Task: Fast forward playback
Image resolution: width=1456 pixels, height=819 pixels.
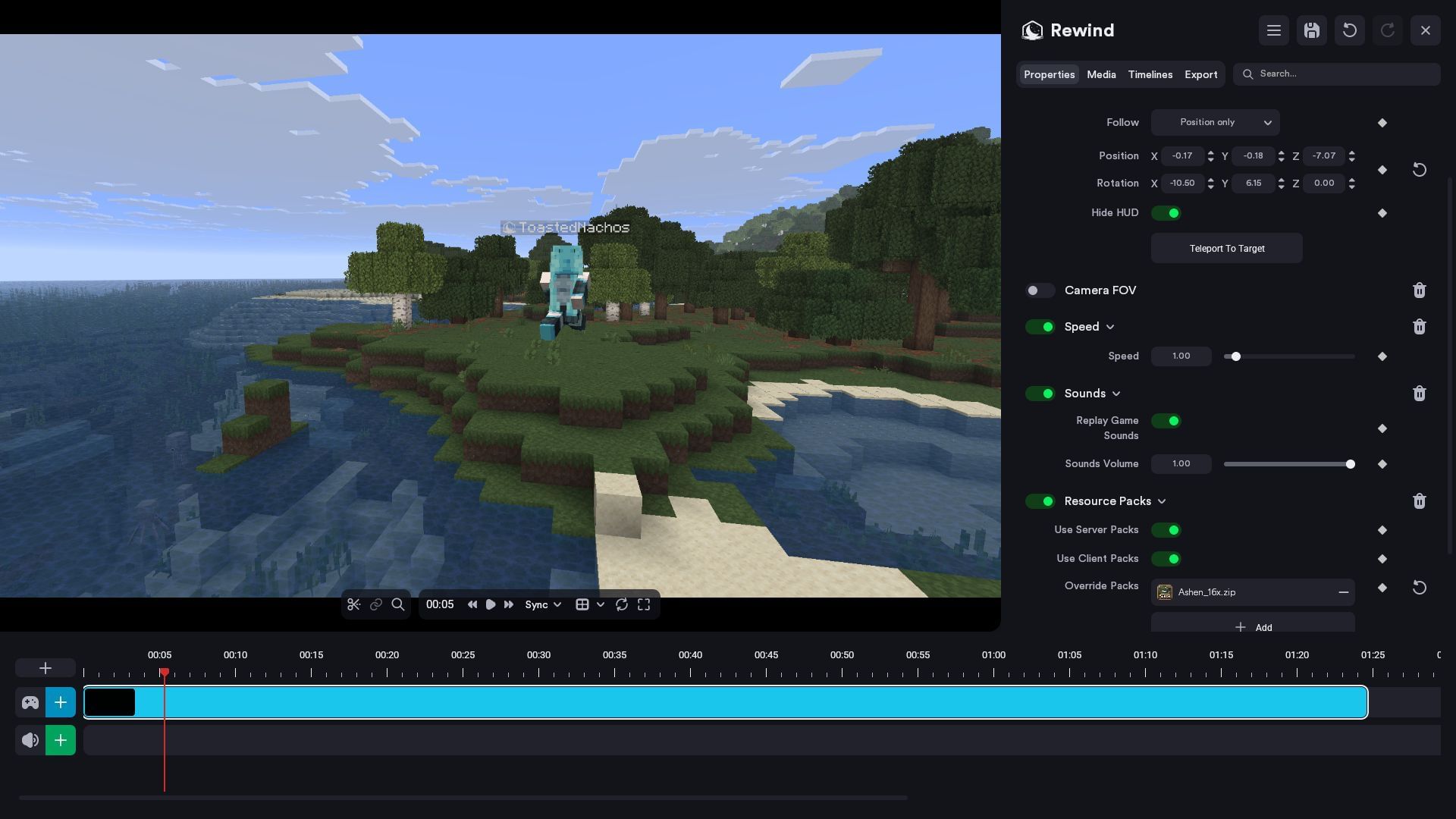Action: coord(509,604)
